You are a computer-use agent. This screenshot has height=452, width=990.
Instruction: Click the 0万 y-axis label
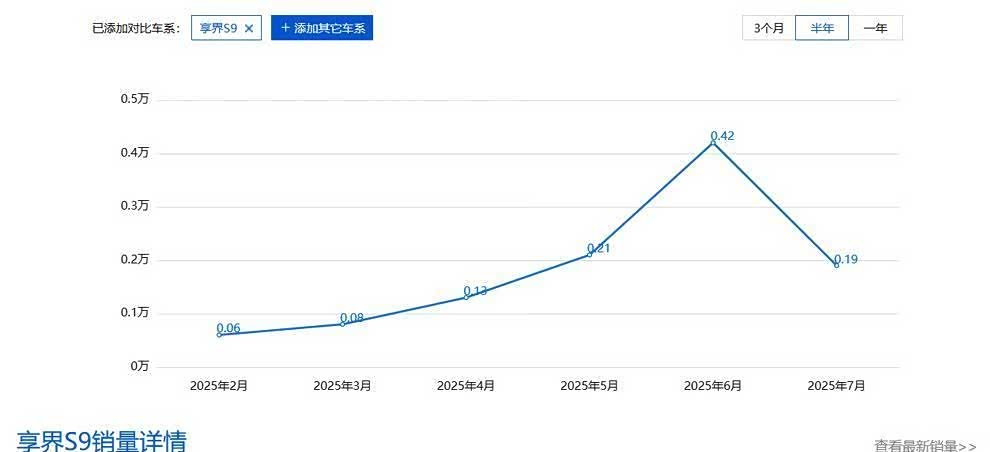pyautogui.click(x=138, y=366)
